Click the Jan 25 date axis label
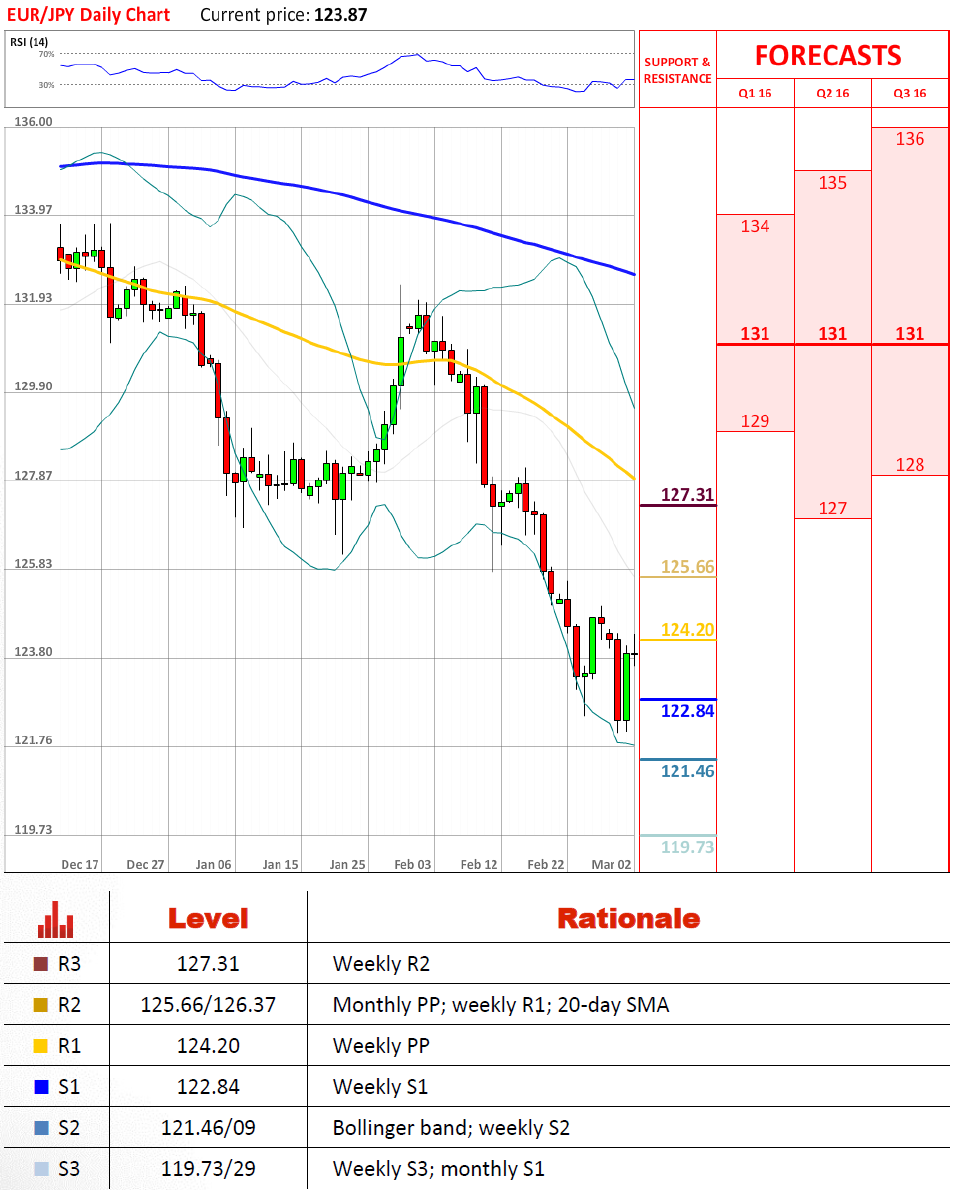The height and width of the screenshot is (1190, 959). (x=347, y=864)
